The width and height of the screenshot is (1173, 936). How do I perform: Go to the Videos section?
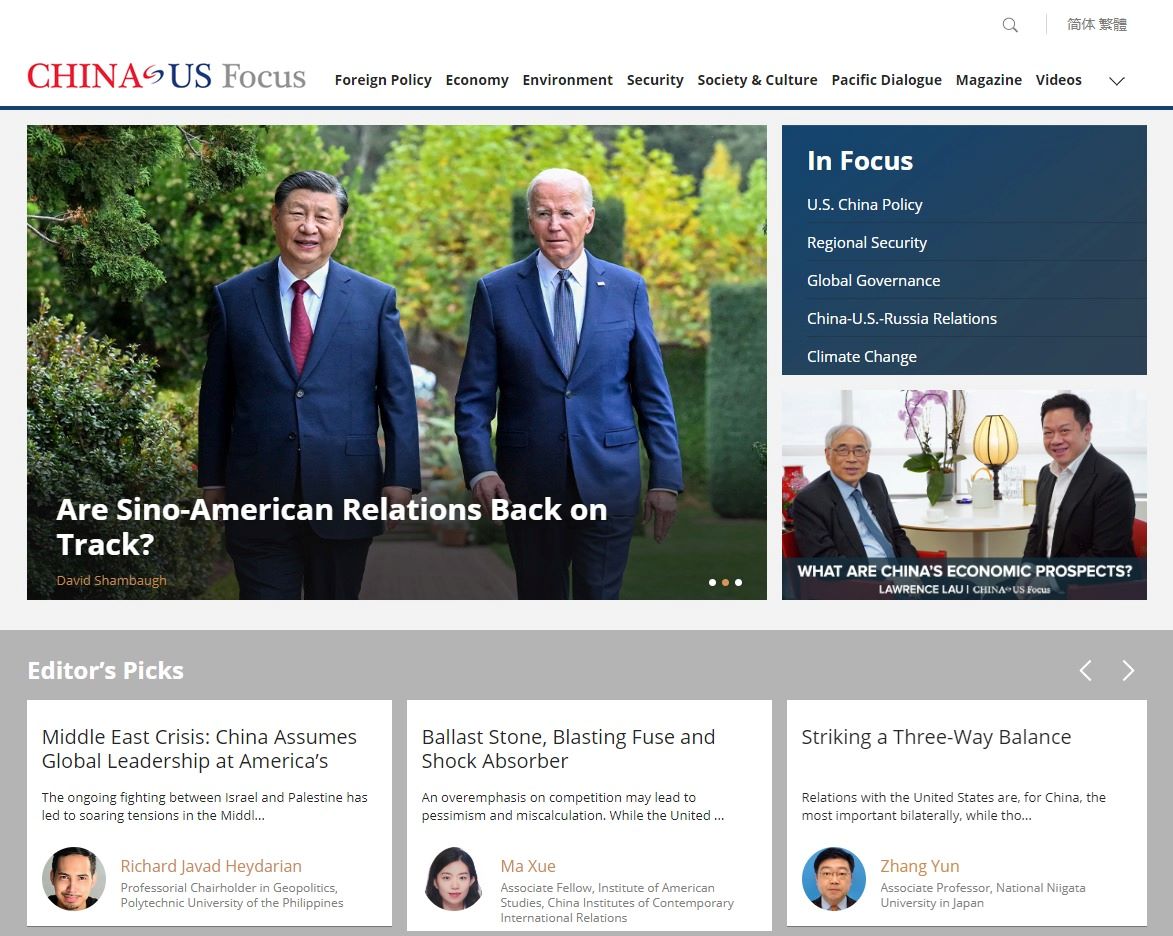tap(1059, 80)
